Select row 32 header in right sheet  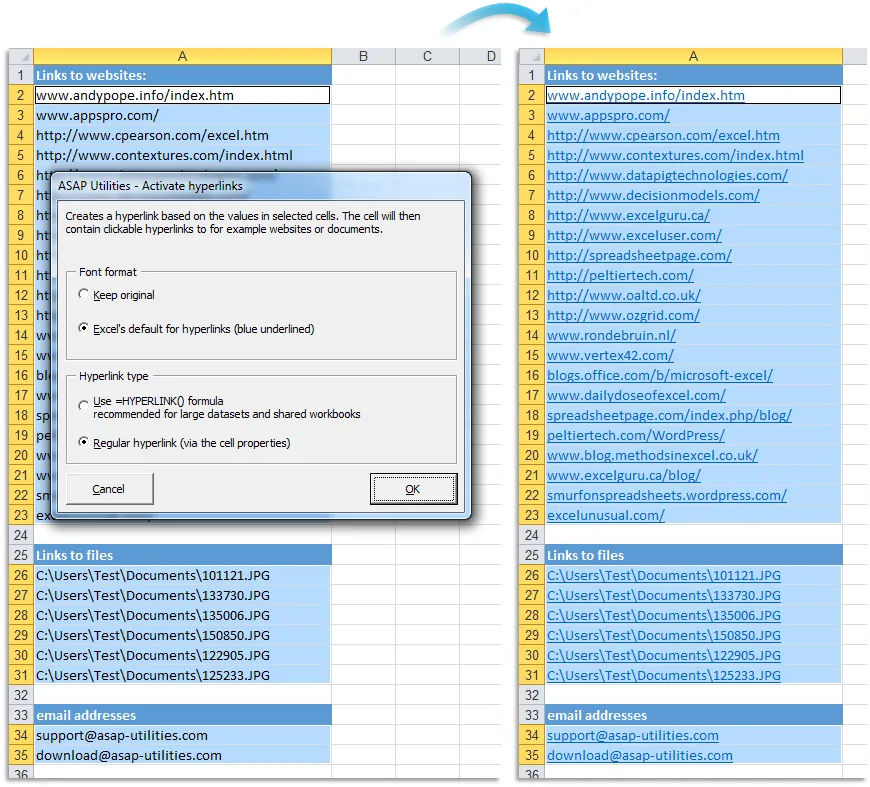point(532,695)
